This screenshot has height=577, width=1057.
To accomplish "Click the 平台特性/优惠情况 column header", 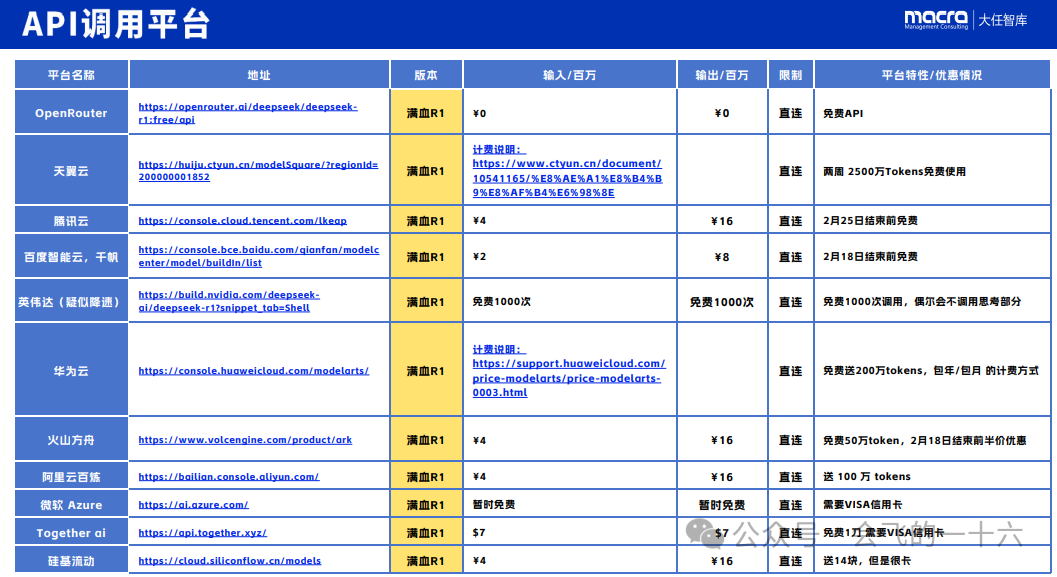I will [932, 75].
